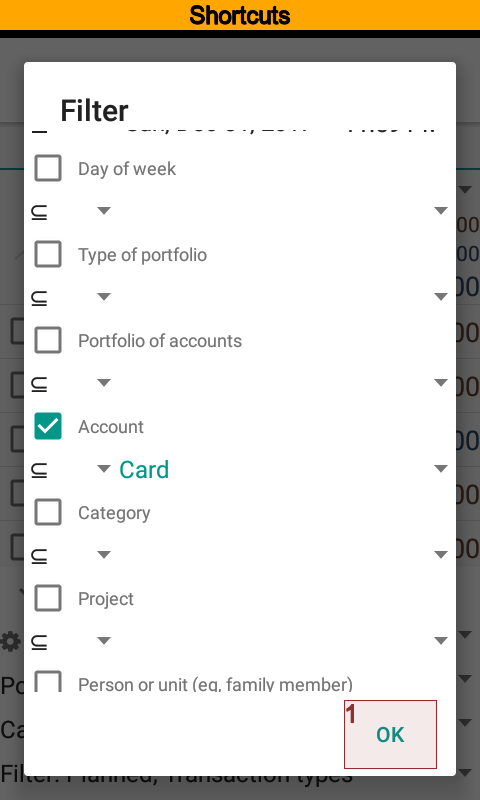This screenshot has height=800, width=480.
Task: Click the subset operator icon for Account
Action: click(39, 469)
